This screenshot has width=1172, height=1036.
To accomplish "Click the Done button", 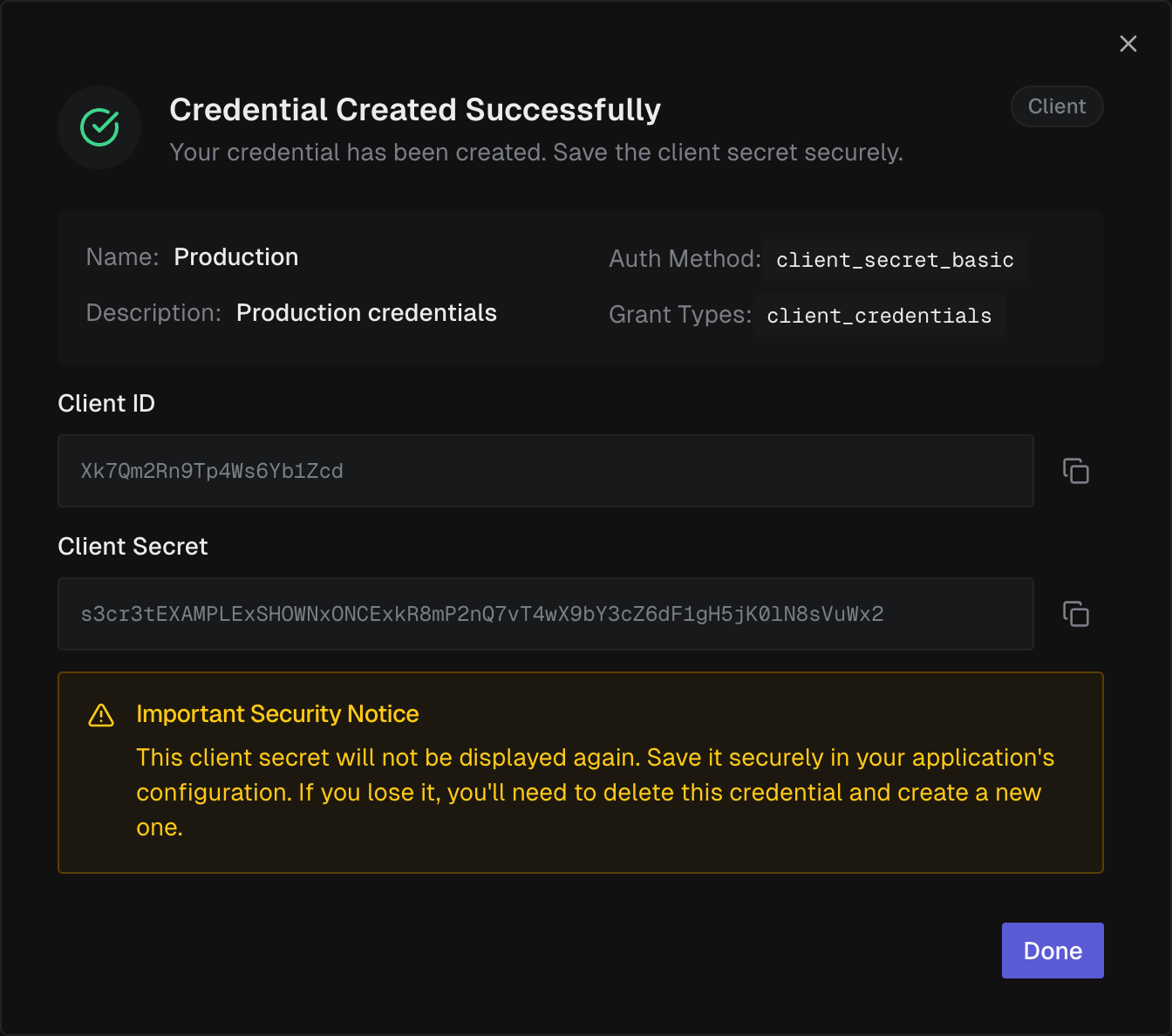I will [x=1053, y=951].
